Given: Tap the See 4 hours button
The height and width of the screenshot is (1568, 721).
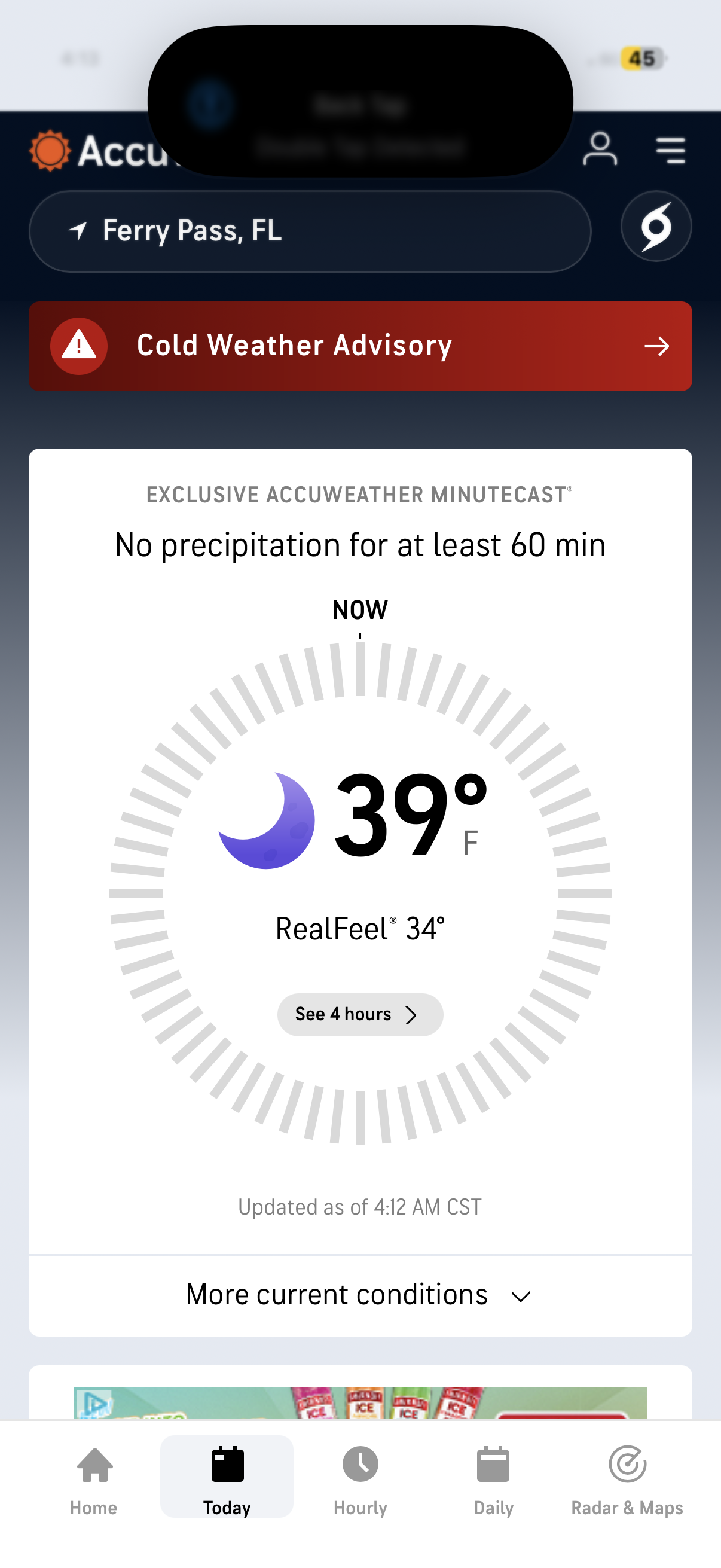Looking at the screenshot, I should coord(359,1014).
